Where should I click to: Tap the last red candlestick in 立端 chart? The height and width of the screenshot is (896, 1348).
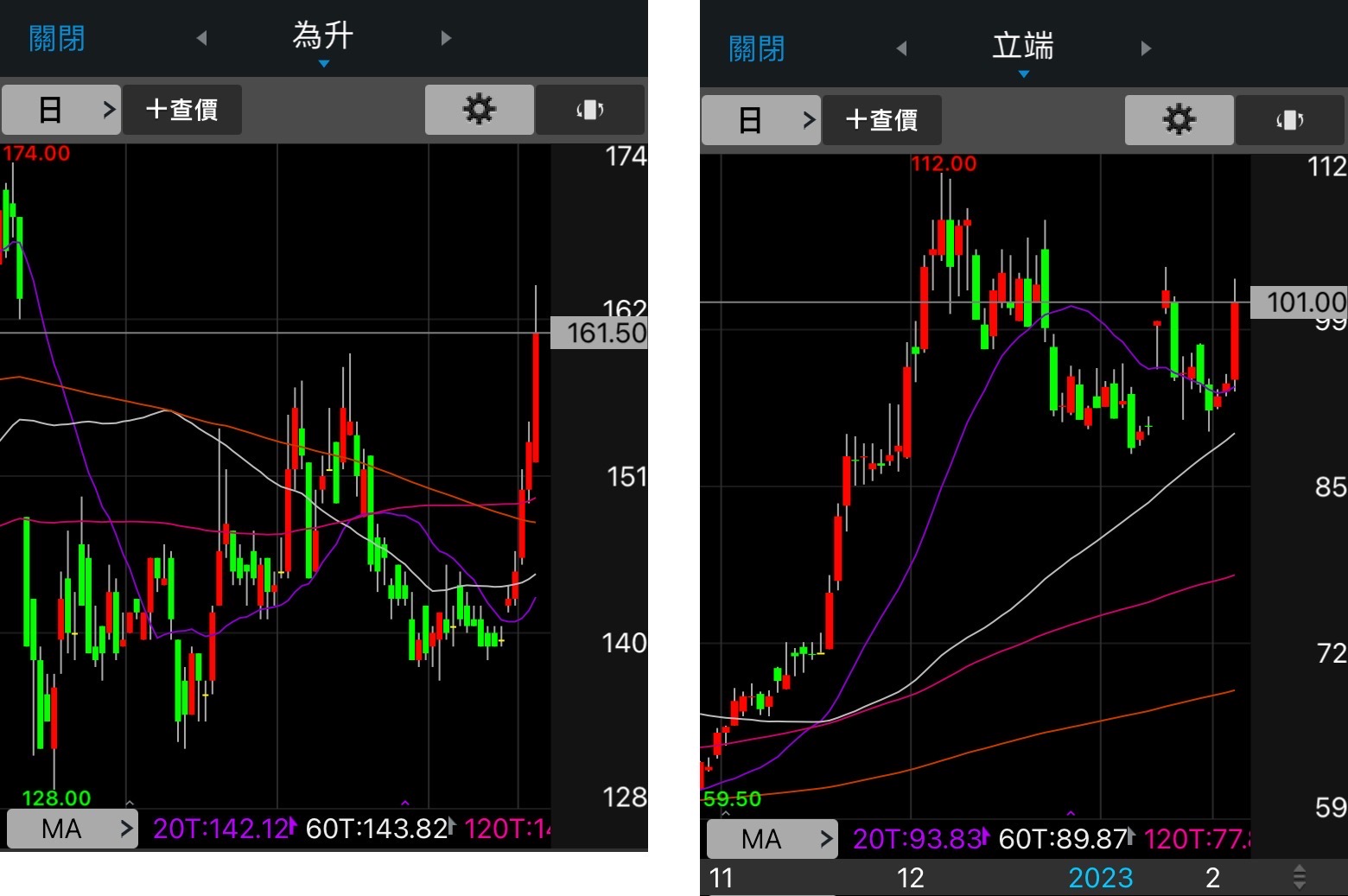click(1235, 340)
